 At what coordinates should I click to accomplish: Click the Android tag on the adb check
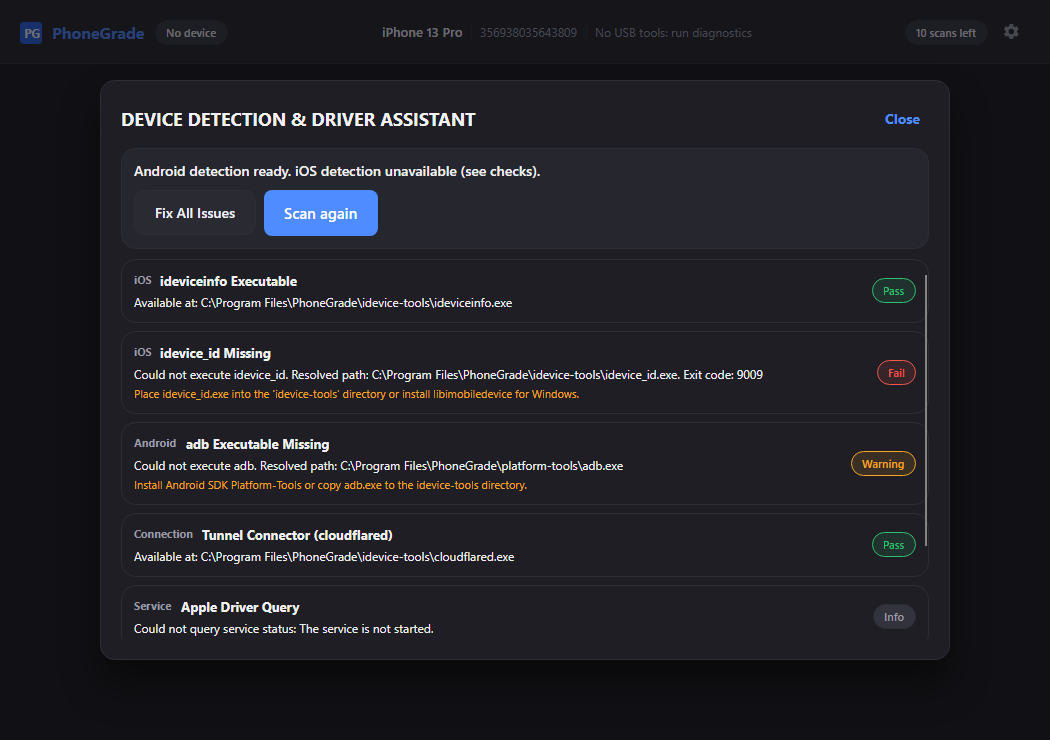[x=155, y=443]
